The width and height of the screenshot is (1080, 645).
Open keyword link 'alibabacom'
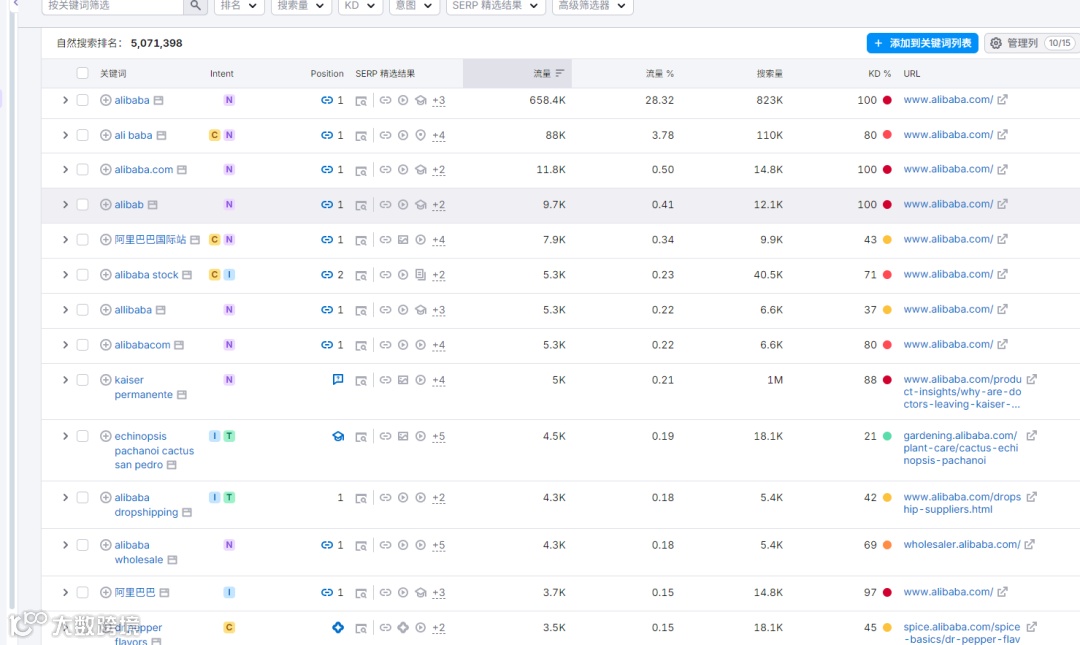point(142,345)
